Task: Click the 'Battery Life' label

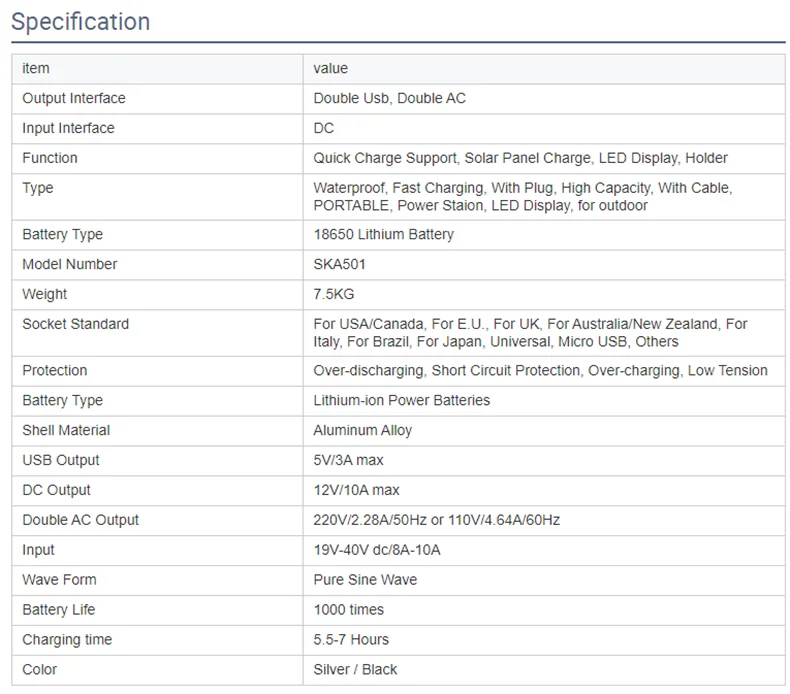Action: (58, 609)
